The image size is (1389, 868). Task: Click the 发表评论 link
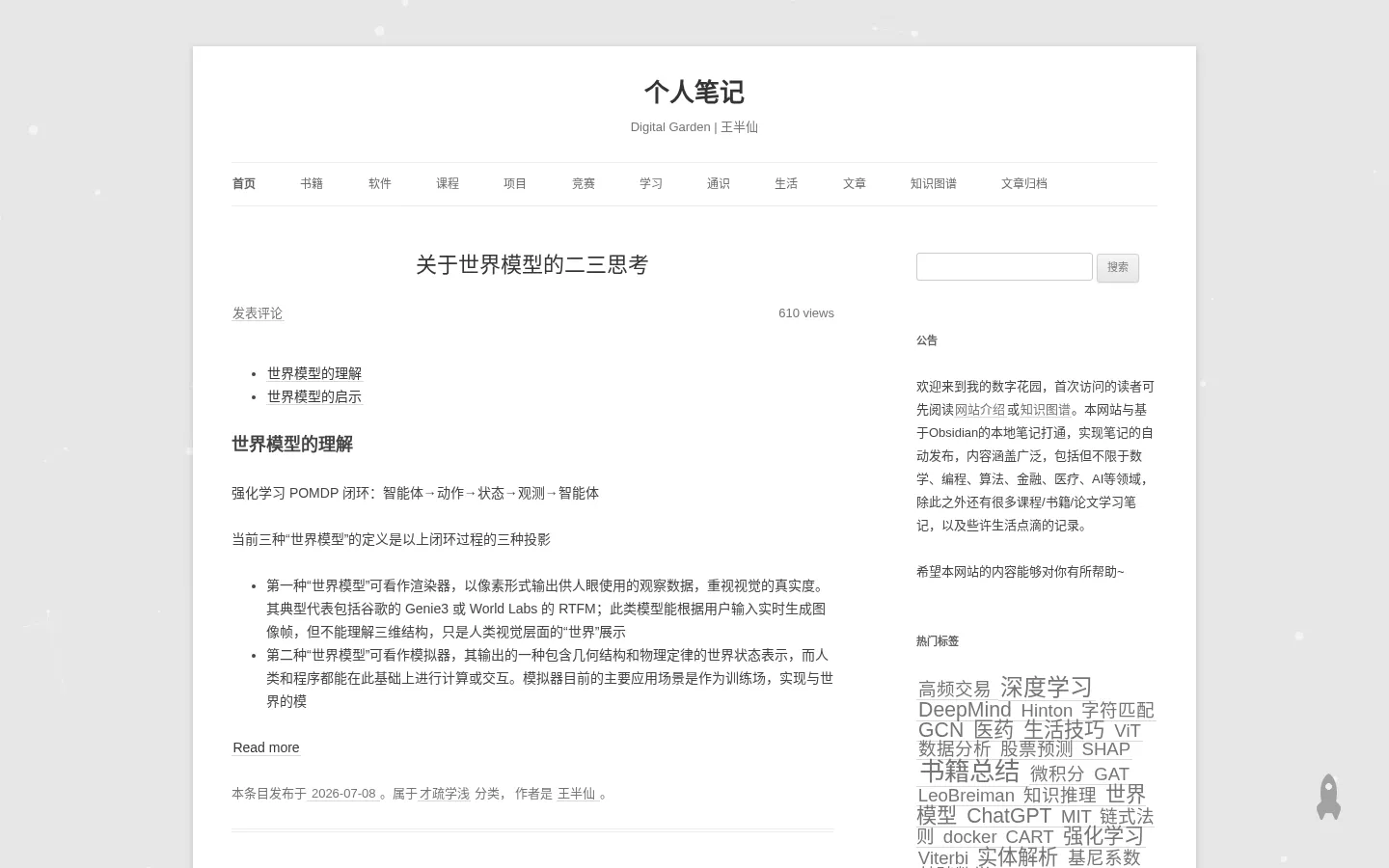(x=258, y=313)
